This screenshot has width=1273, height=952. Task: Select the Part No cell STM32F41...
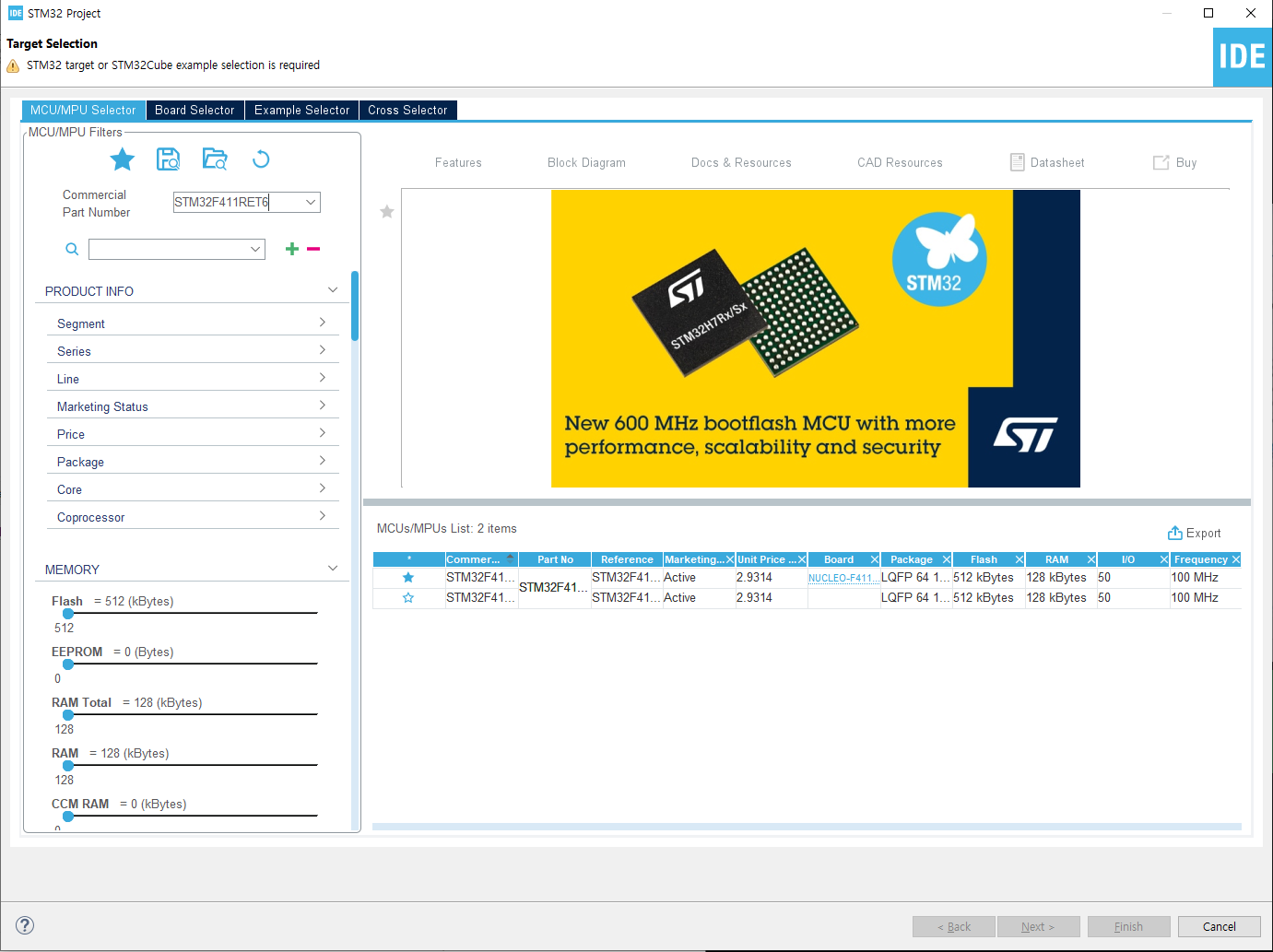pos(554,588)
